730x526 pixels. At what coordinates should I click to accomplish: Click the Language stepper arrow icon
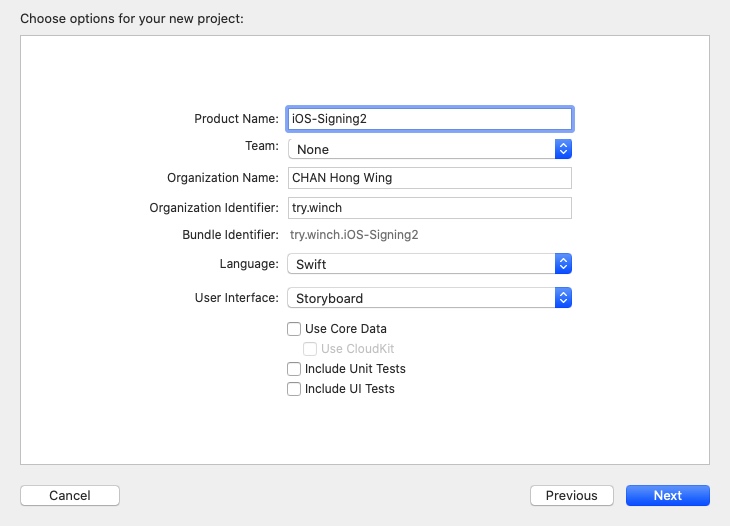pyautogui.click(x=563, y=264)
